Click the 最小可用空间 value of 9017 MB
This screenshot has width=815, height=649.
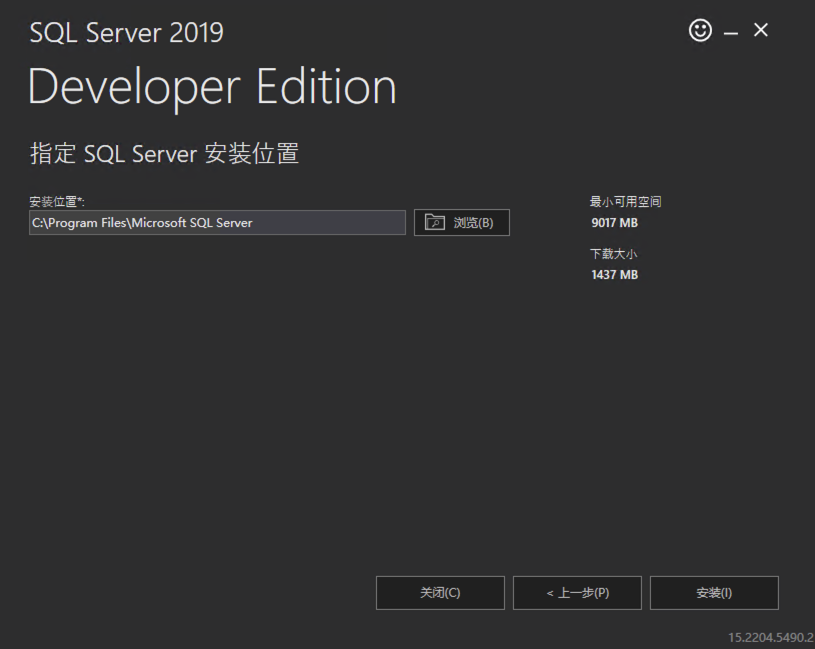[x=614, y=222]
